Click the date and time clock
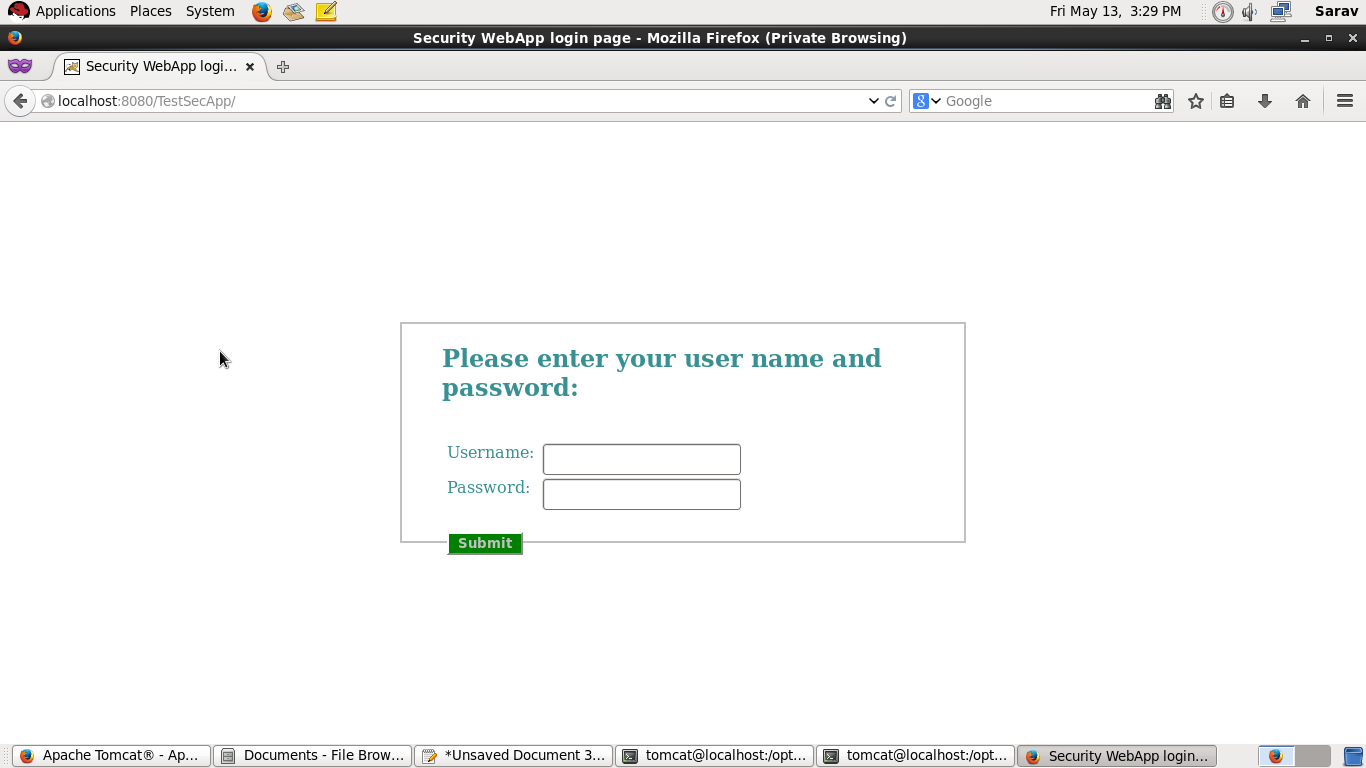The height and width of the screenshot is (768, 1366). pyautogui.click(x=1115, y=11)
